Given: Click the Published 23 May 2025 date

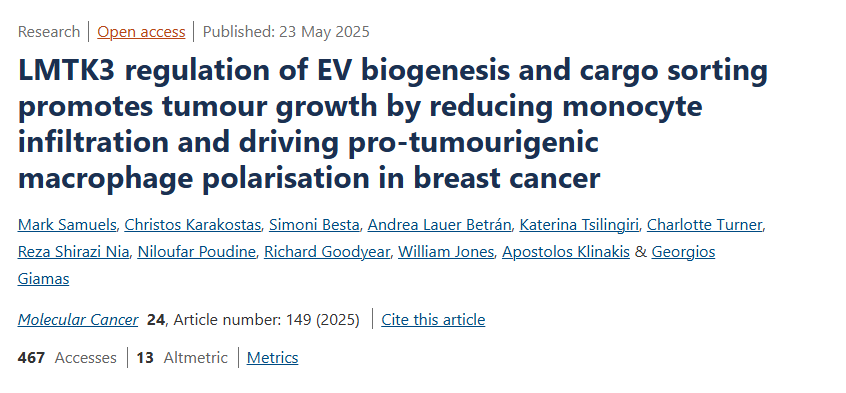Looking at the screenshot, I should click(x=286, y=32).
